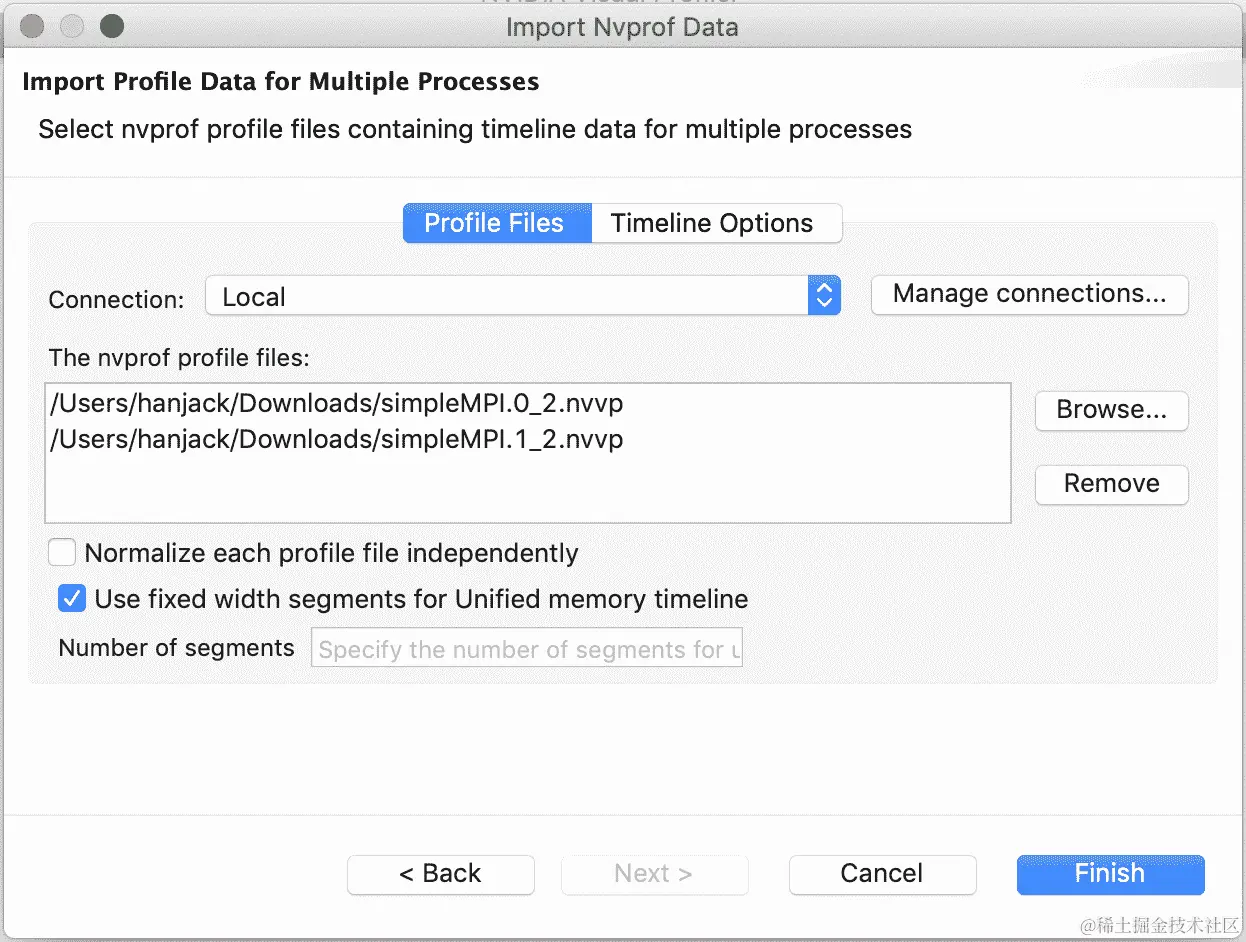Click the Connection dropdown arrow stepper
Screen dimensions: 1246x942
823,296
